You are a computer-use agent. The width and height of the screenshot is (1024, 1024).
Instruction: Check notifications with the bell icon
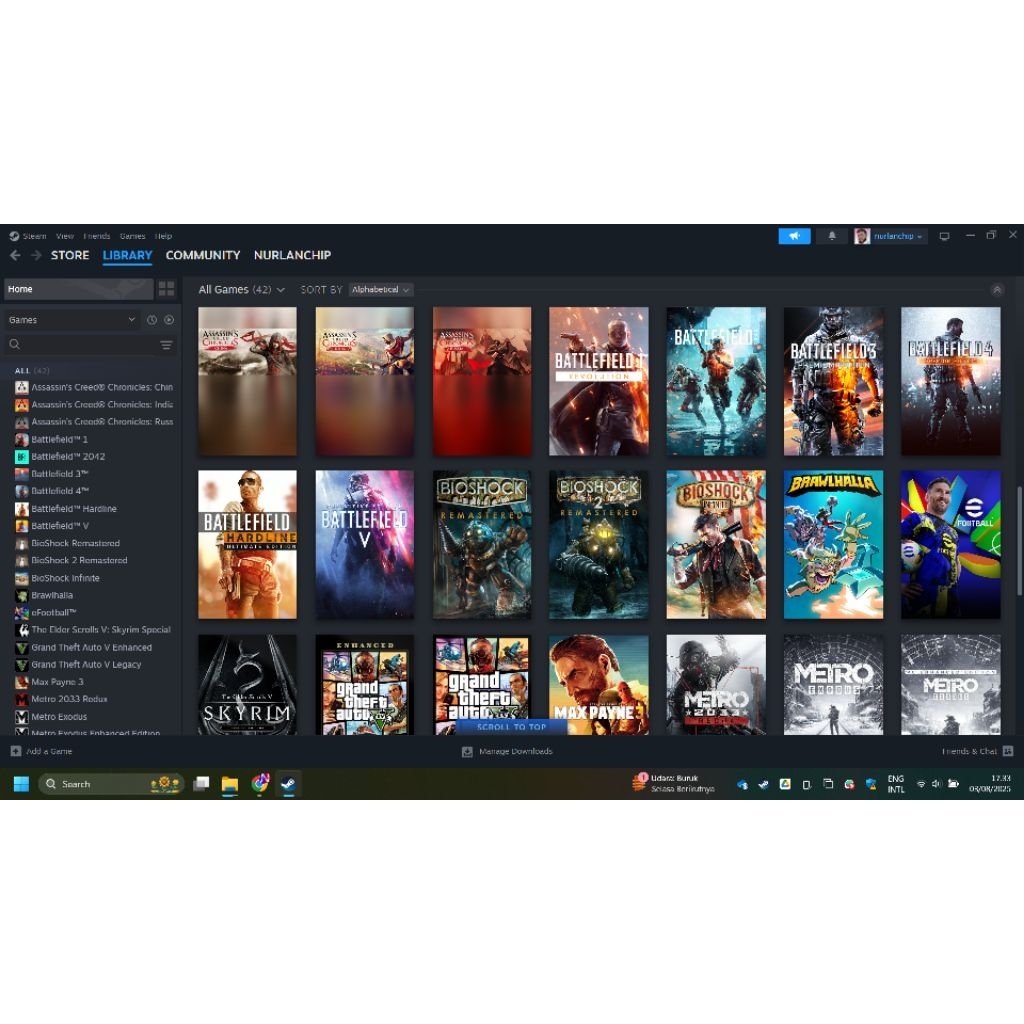click(x=832, y=236)
